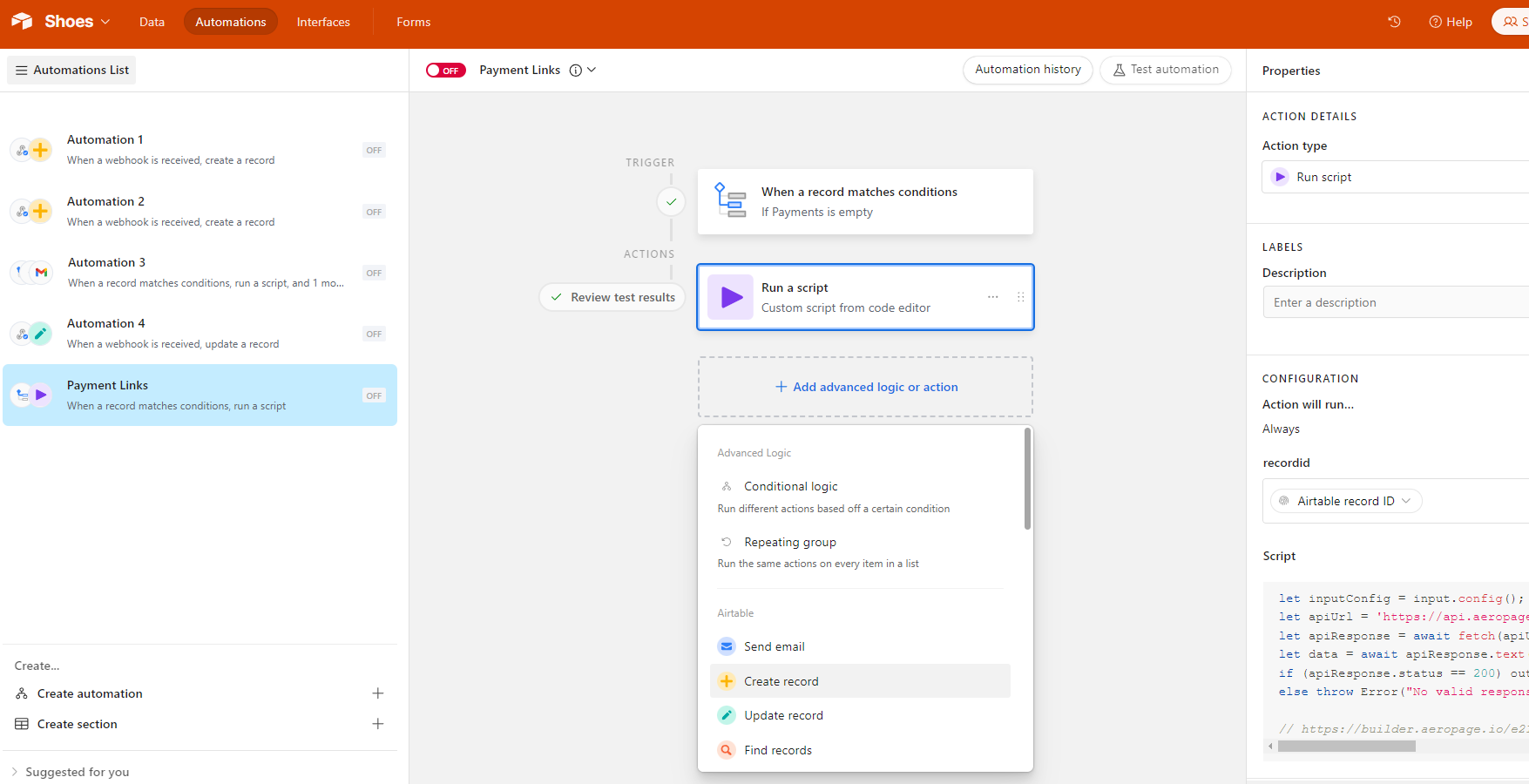Click the Create record plus icon
The height and width of the screenshot is (784, 1529).
[x=727, y=681]
